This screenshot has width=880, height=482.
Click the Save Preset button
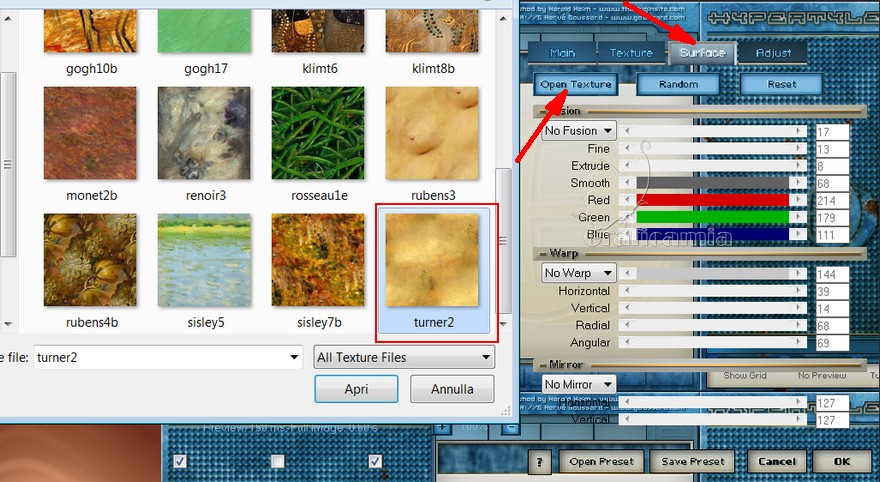tap(693, 462)
